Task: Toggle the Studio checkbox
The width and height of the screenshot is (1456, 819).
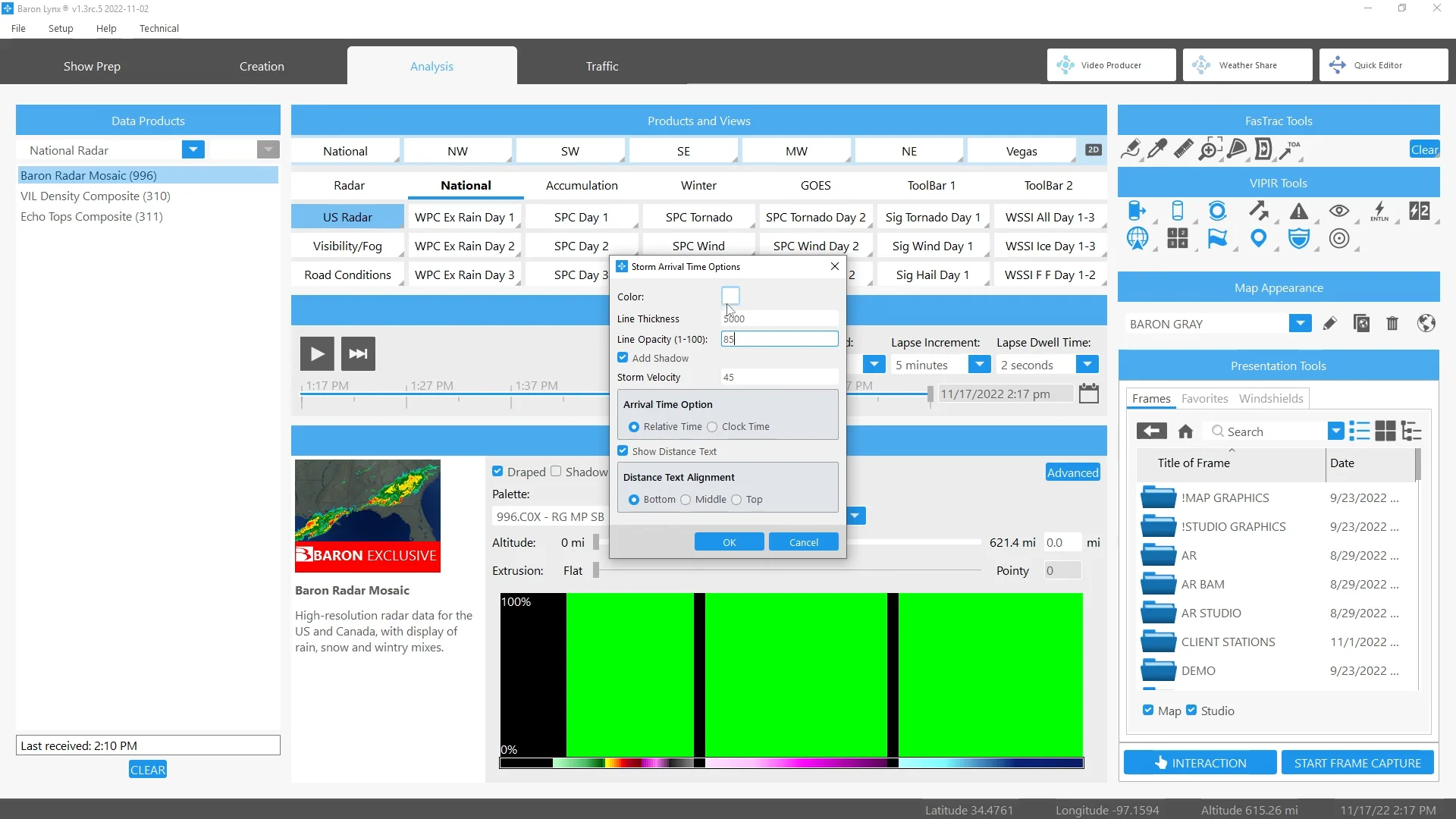Action: click(1191, 711)
